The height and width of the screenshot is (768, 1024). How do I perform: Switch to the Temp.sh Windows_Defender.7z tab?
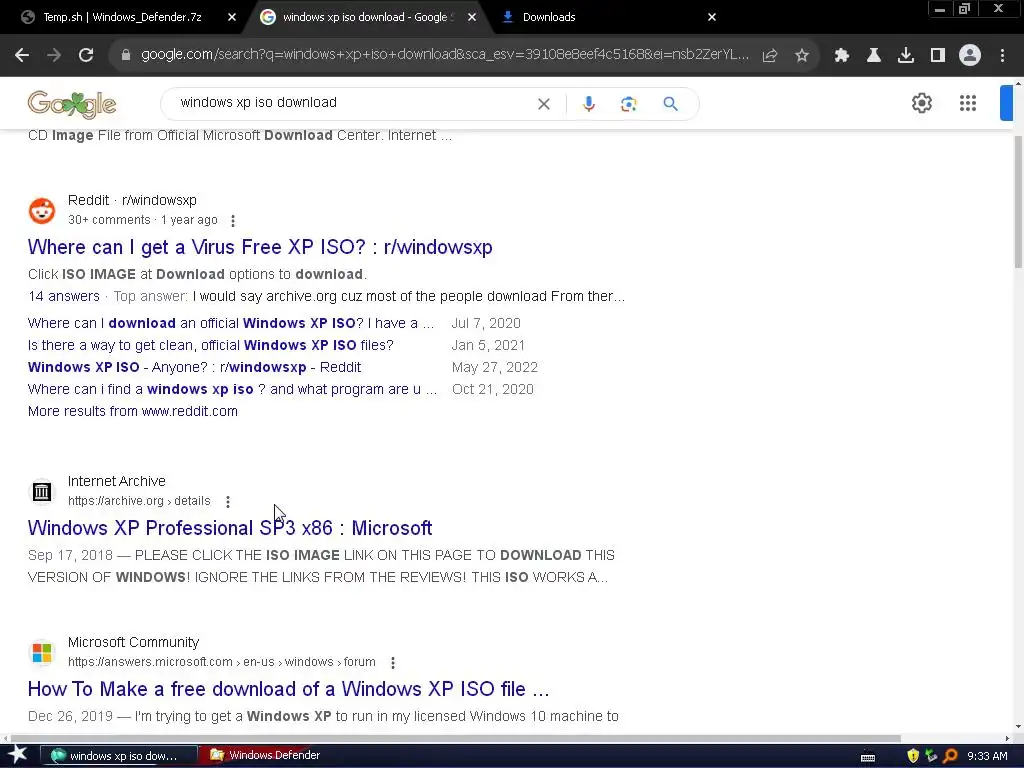pos(122,17)
